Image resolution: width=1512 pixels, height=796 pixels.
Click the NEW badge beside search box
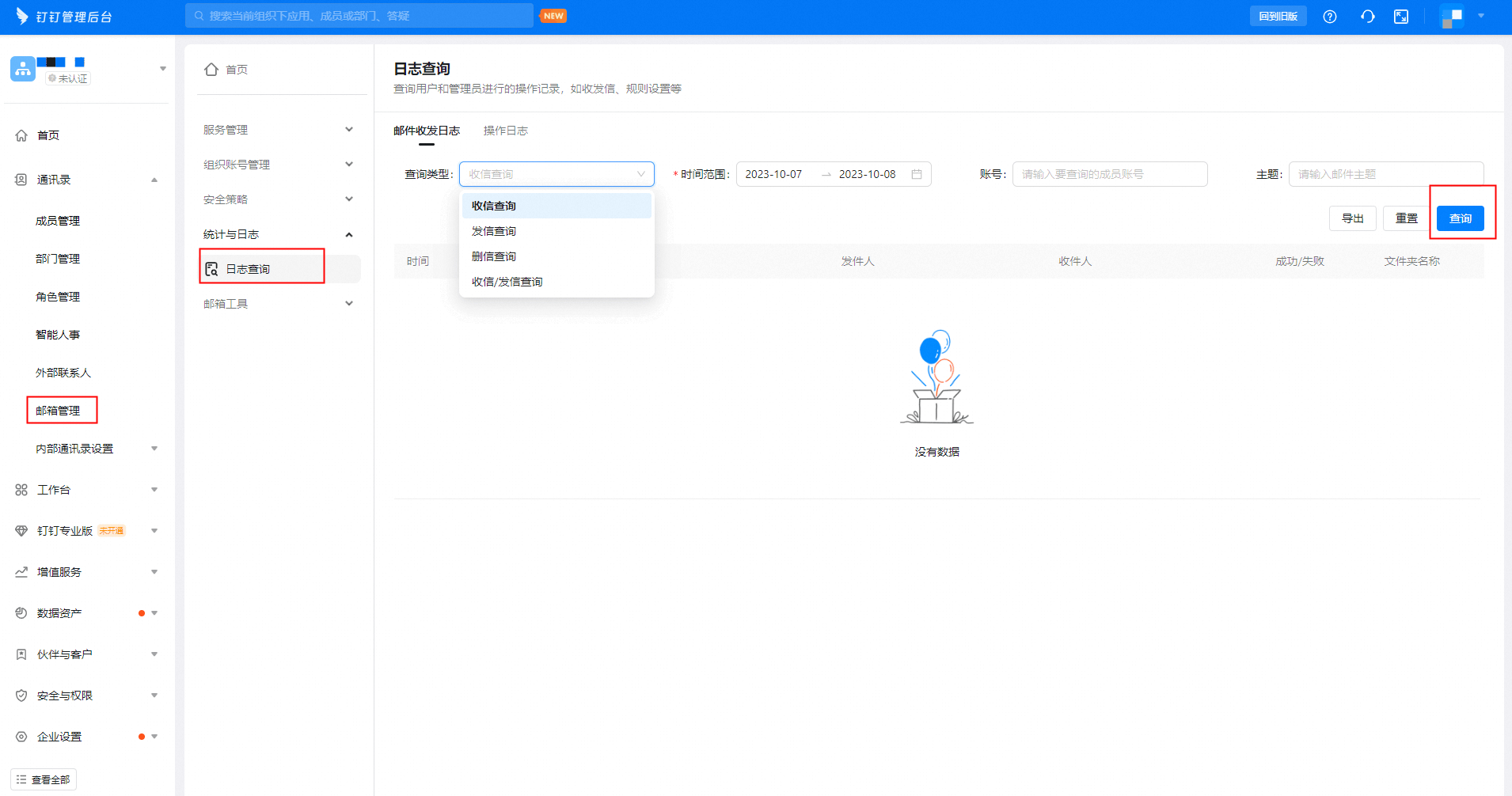tap(553, 16)
